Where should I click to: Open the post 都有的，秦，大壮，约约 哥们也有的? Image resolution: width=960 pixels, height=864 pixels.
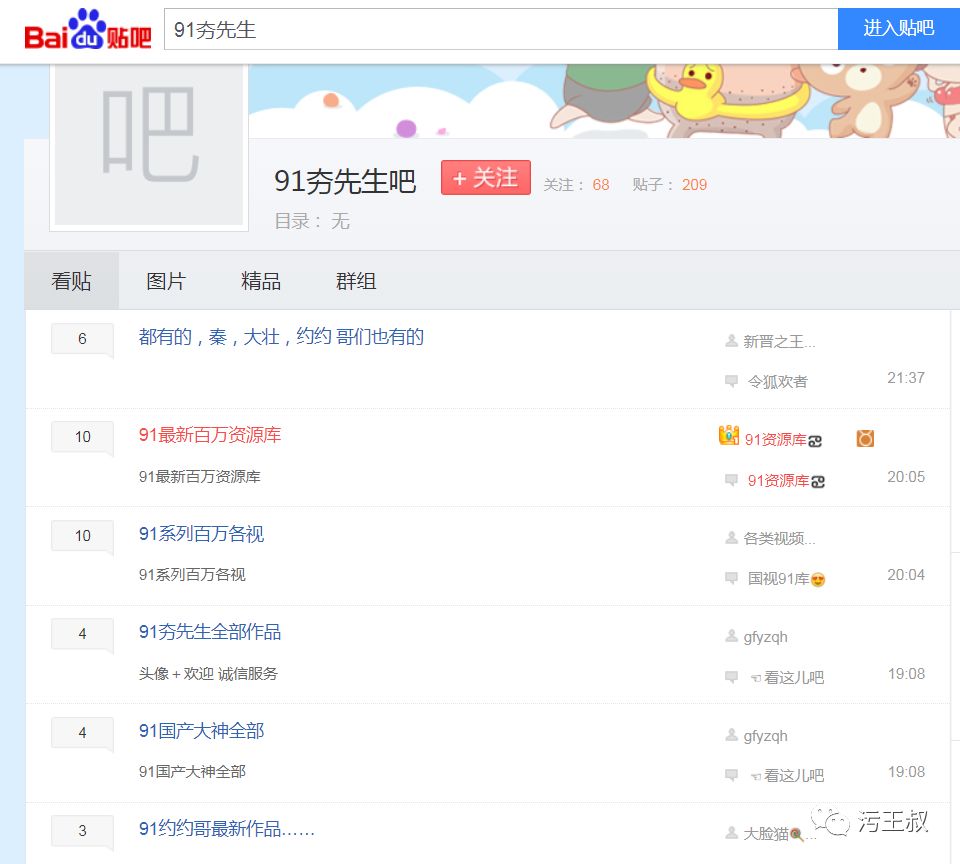click(281, 337)
